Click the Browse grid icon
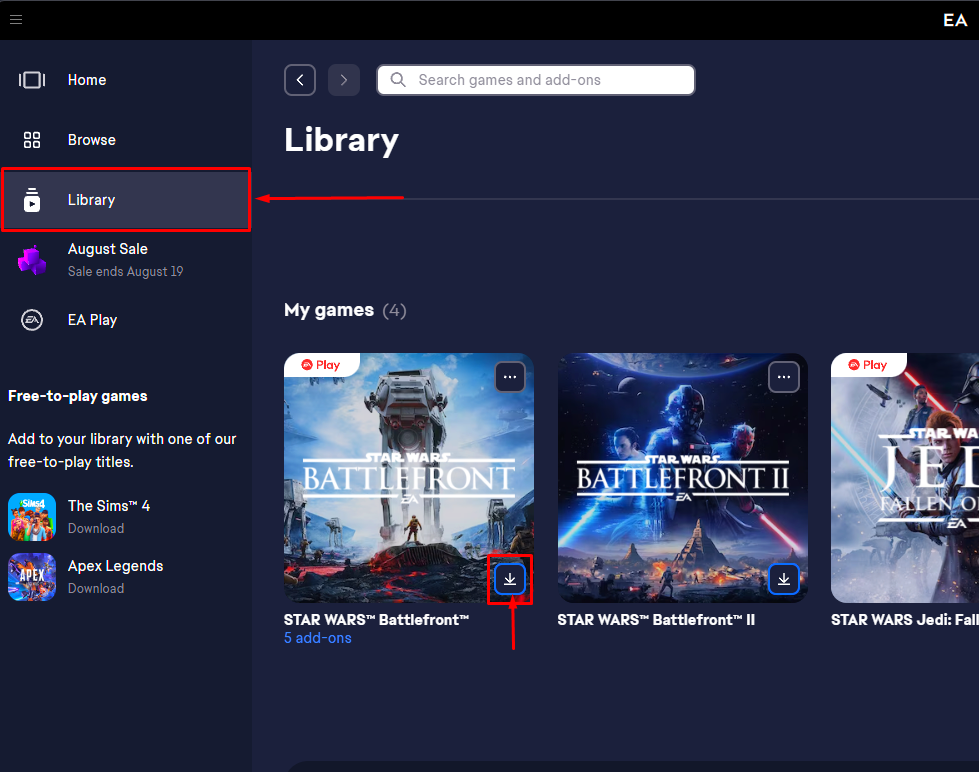979x772 pixels. tap(32, 140)
